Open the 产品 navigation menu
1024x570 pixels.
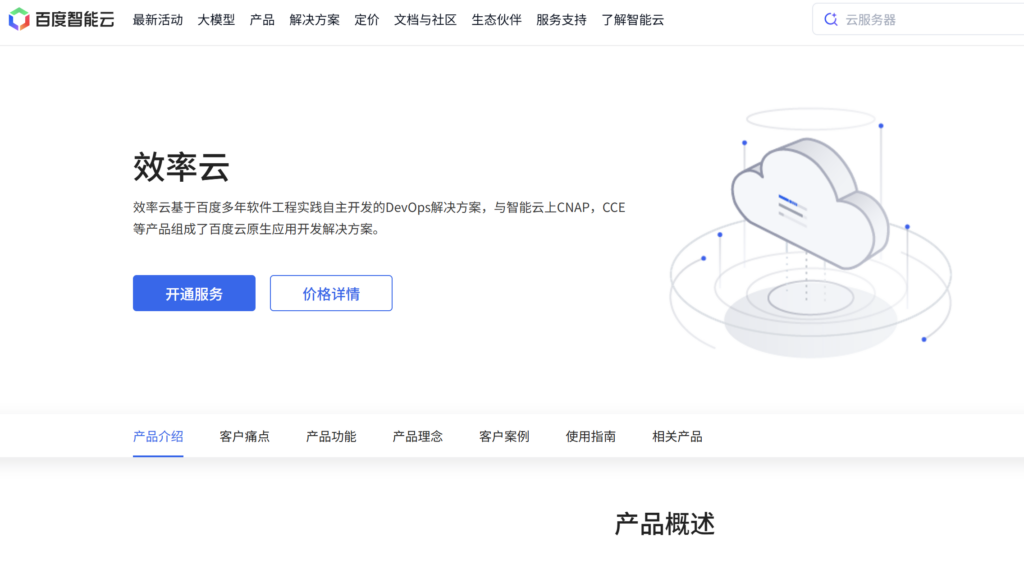262,20
